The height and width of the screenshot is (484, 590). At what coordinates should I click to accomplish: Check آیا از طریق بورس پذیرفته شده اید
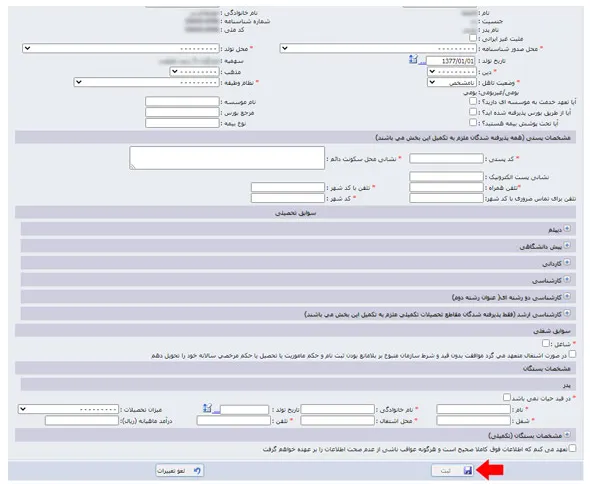pyautogui.click(x=473, y=112)
